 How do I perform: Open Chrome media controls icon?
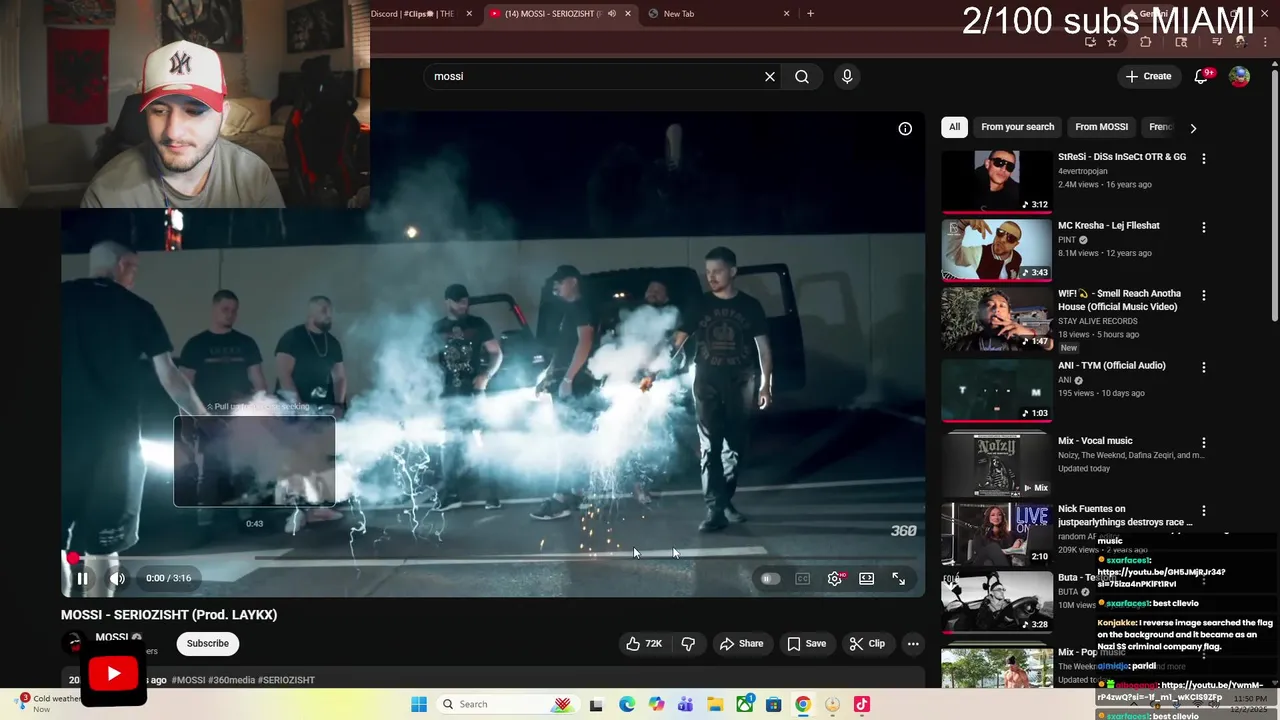coord(1216,42)
